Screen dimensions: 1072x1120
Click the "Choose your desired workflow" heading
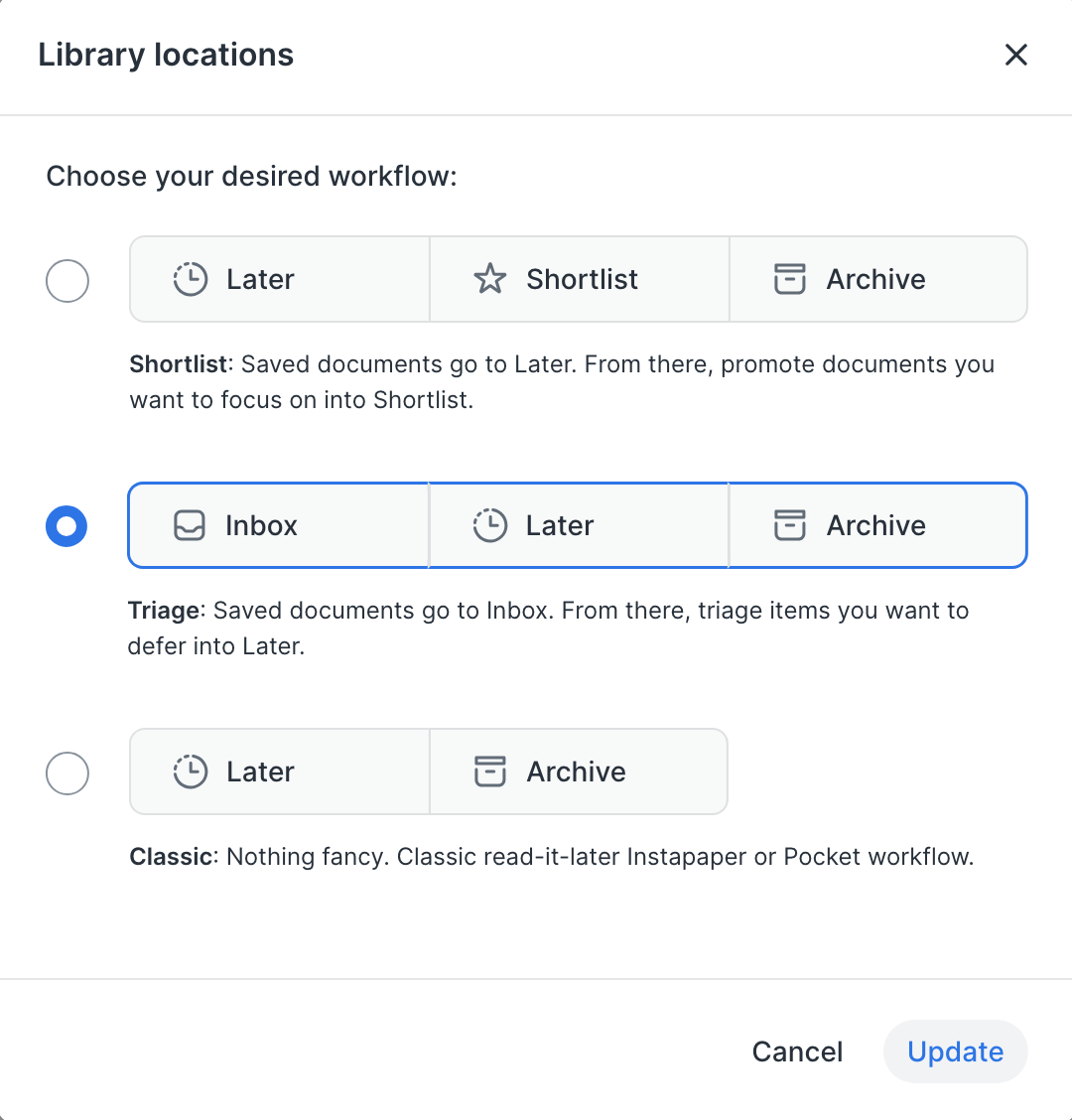(x=251, y=177)
